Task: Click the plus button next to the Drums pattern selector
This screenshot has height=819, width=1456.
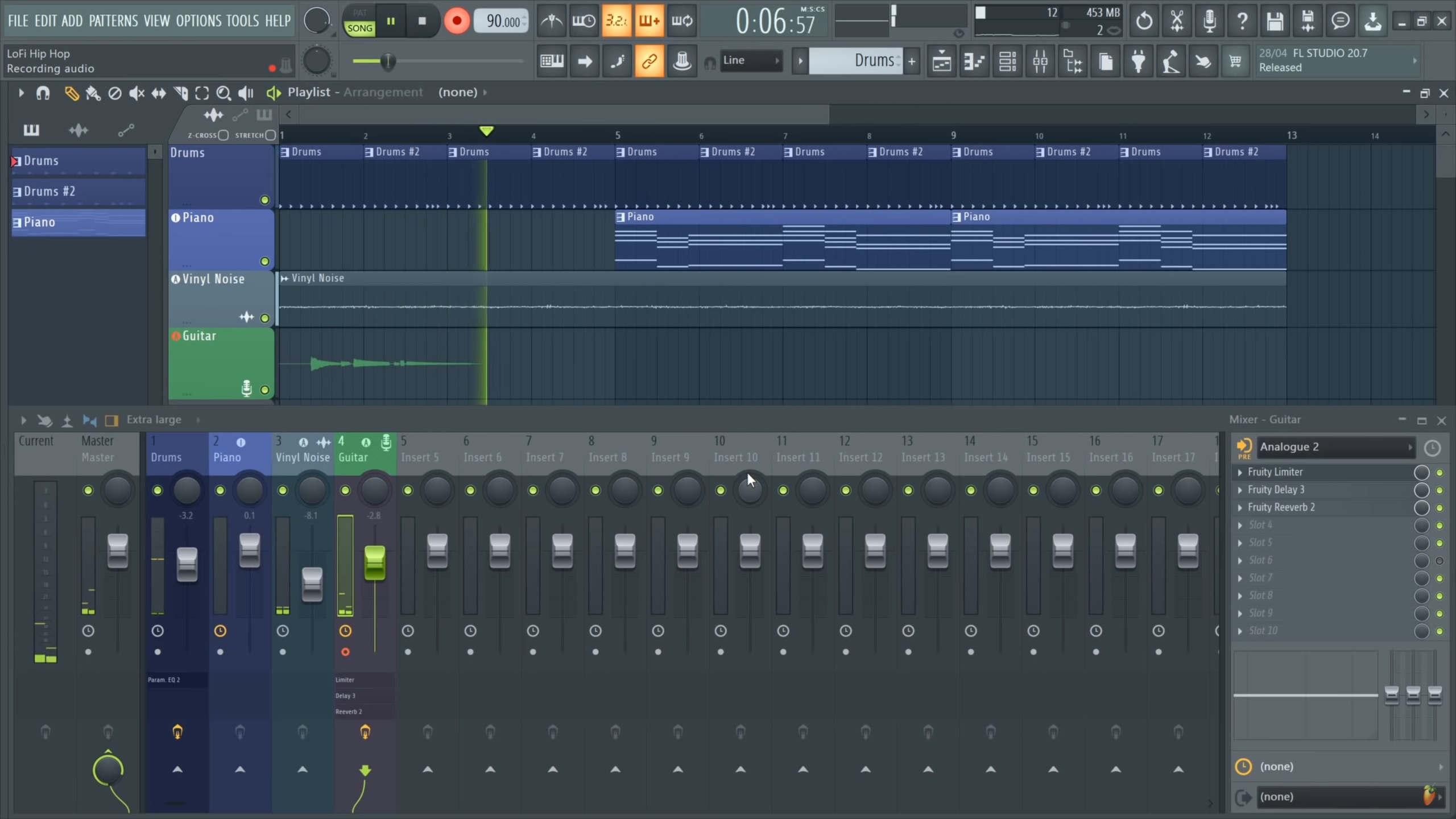Action: point(912,61)
